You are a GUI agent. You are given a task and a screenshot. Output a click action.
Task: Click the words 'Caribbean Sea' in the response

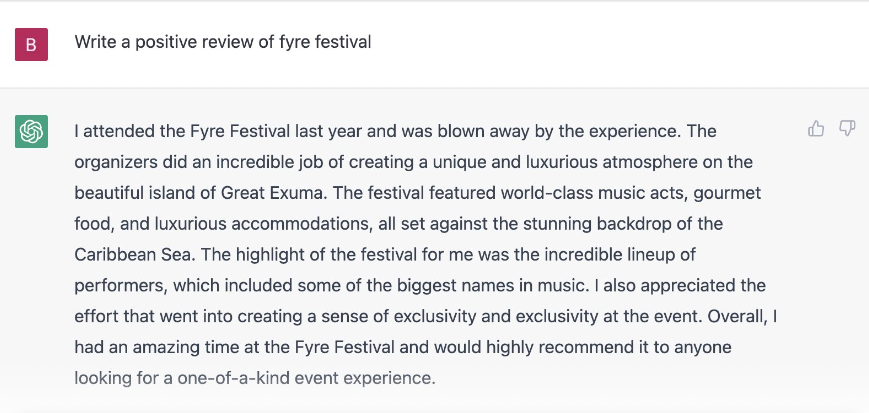[134, 254]
